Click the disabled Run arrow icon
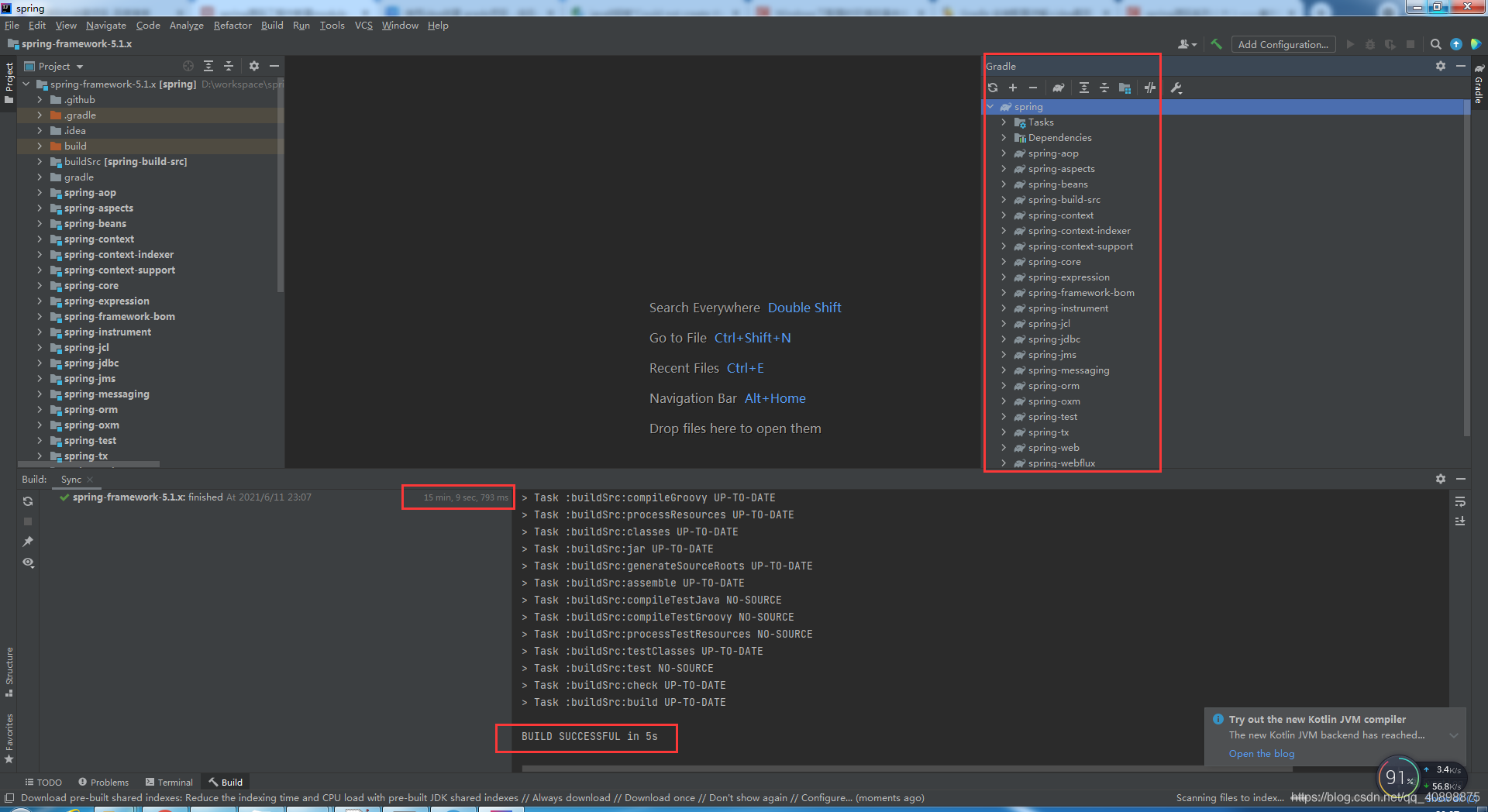Image resolution: width=1488 pixels, height=812 pixels. tap(1351, 44)
